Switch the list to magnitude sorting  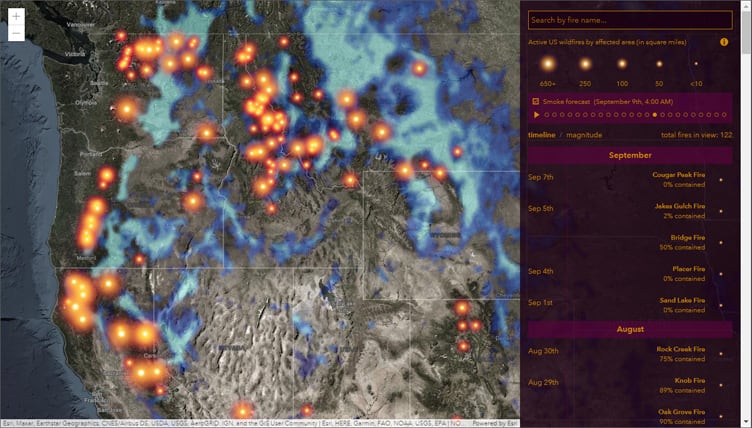pos(584,135)
